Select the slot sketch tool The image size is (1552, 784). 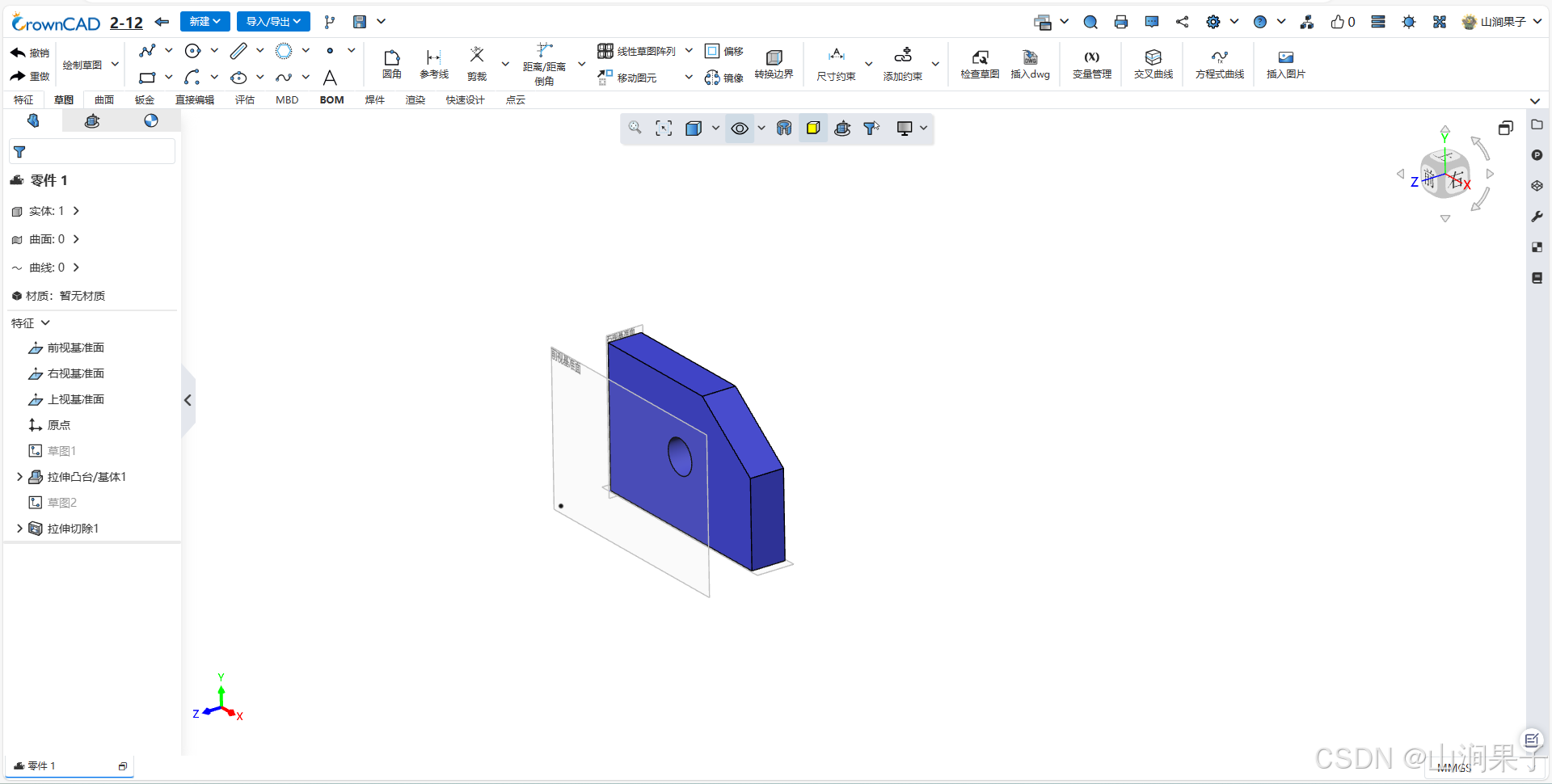(x=238, y=51)
